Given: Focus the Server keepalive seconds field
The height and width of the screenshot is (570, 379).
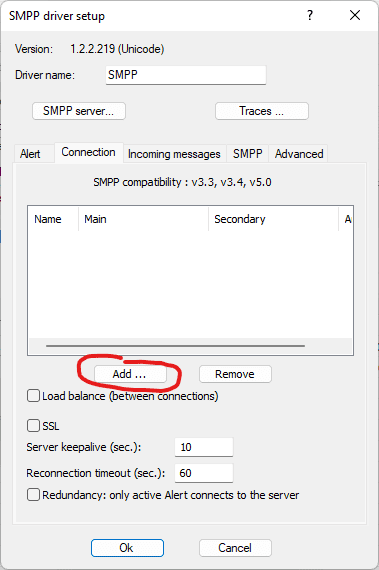Looking at the screenshot, I should pyautogui.click(x=204, y=447).
